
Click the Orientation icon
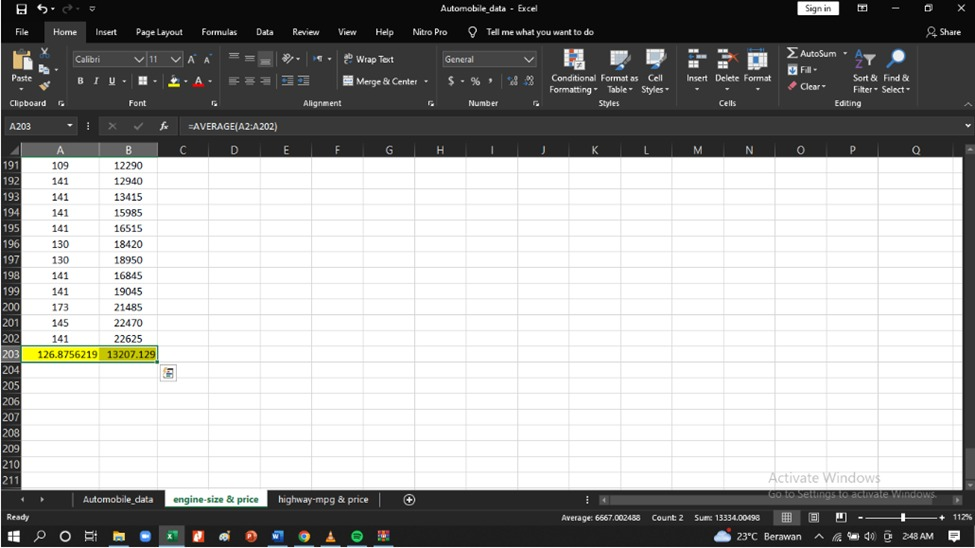[x=288, y=58]
